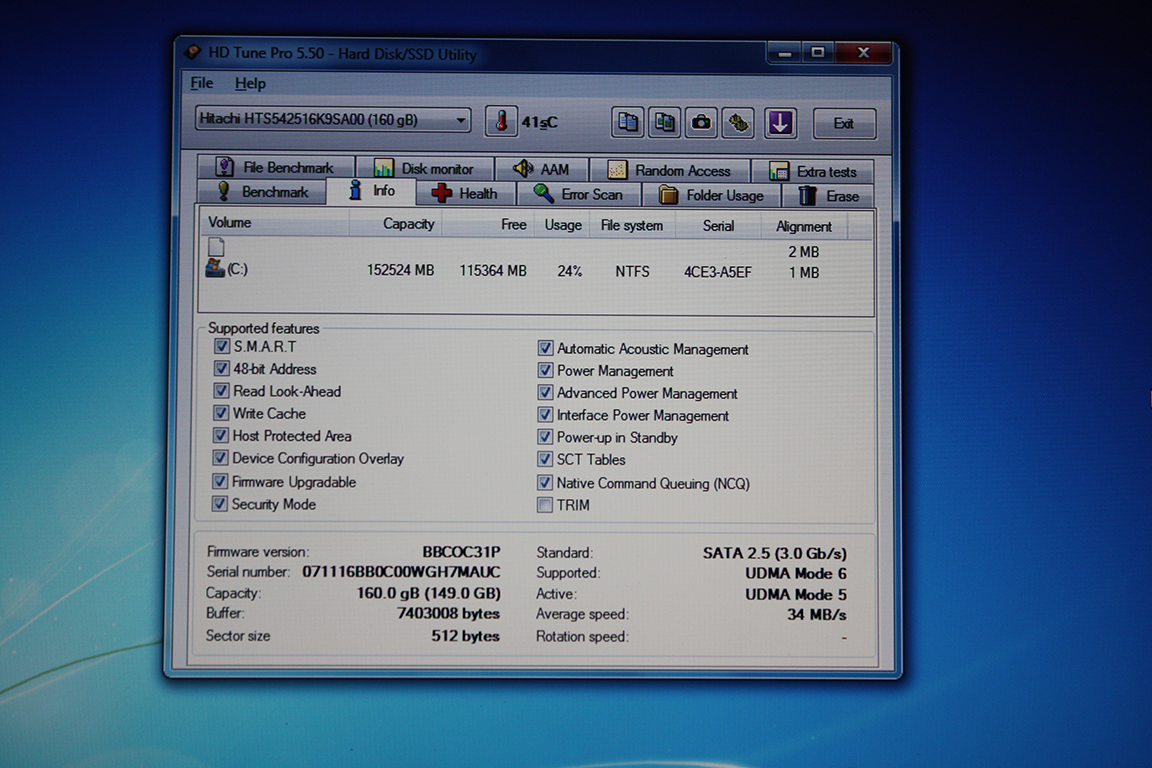Image resolution: width=1152 pixels, height=768 pixels.
Task: Toggle the Host Protected Area checkbox
Action: (220, 435)
